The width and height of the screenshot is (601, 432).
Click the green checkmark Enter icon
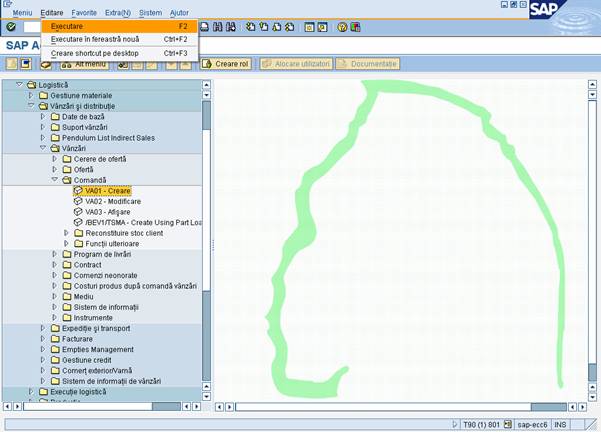tap(11, 27)
